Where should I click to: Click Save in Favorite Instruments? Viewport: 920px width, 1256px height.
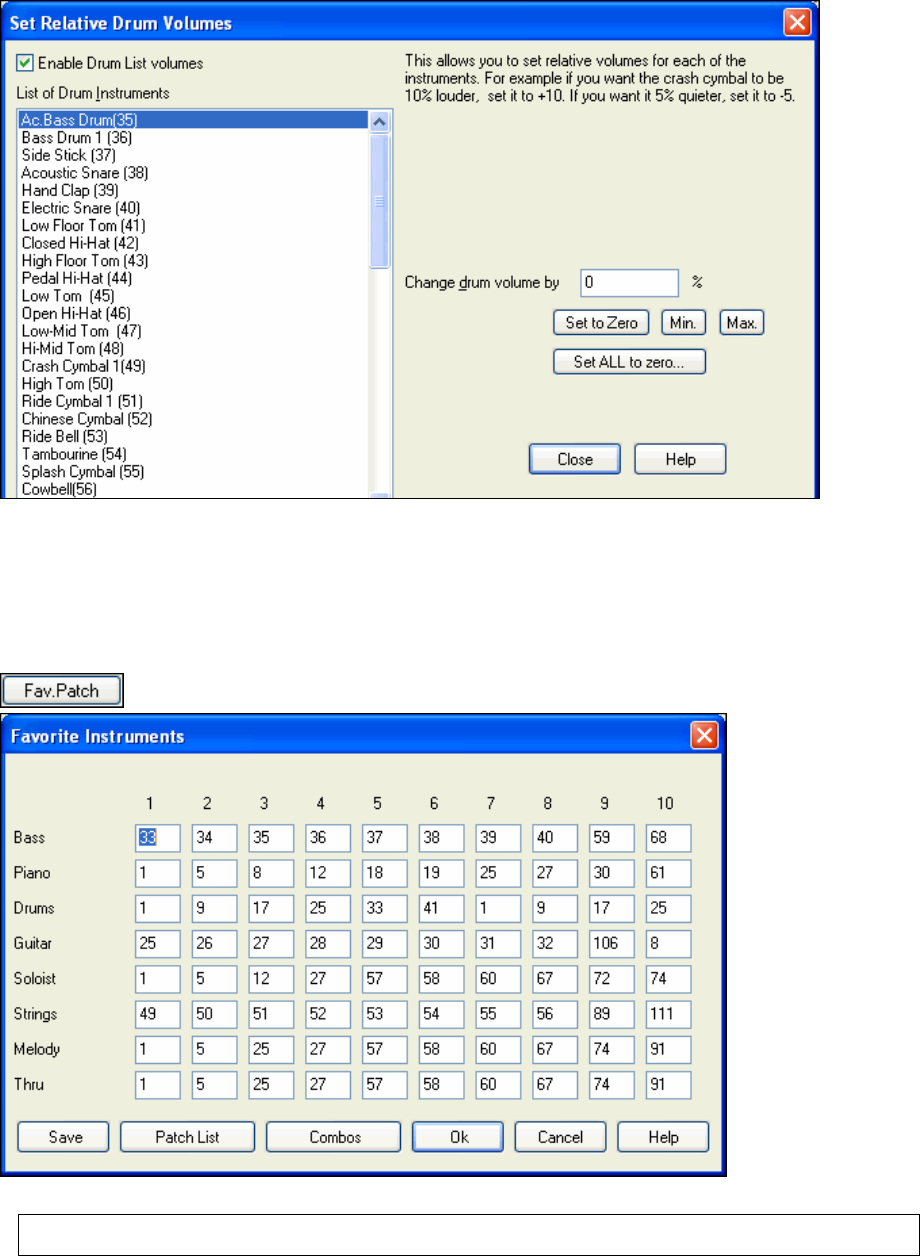64,1136
